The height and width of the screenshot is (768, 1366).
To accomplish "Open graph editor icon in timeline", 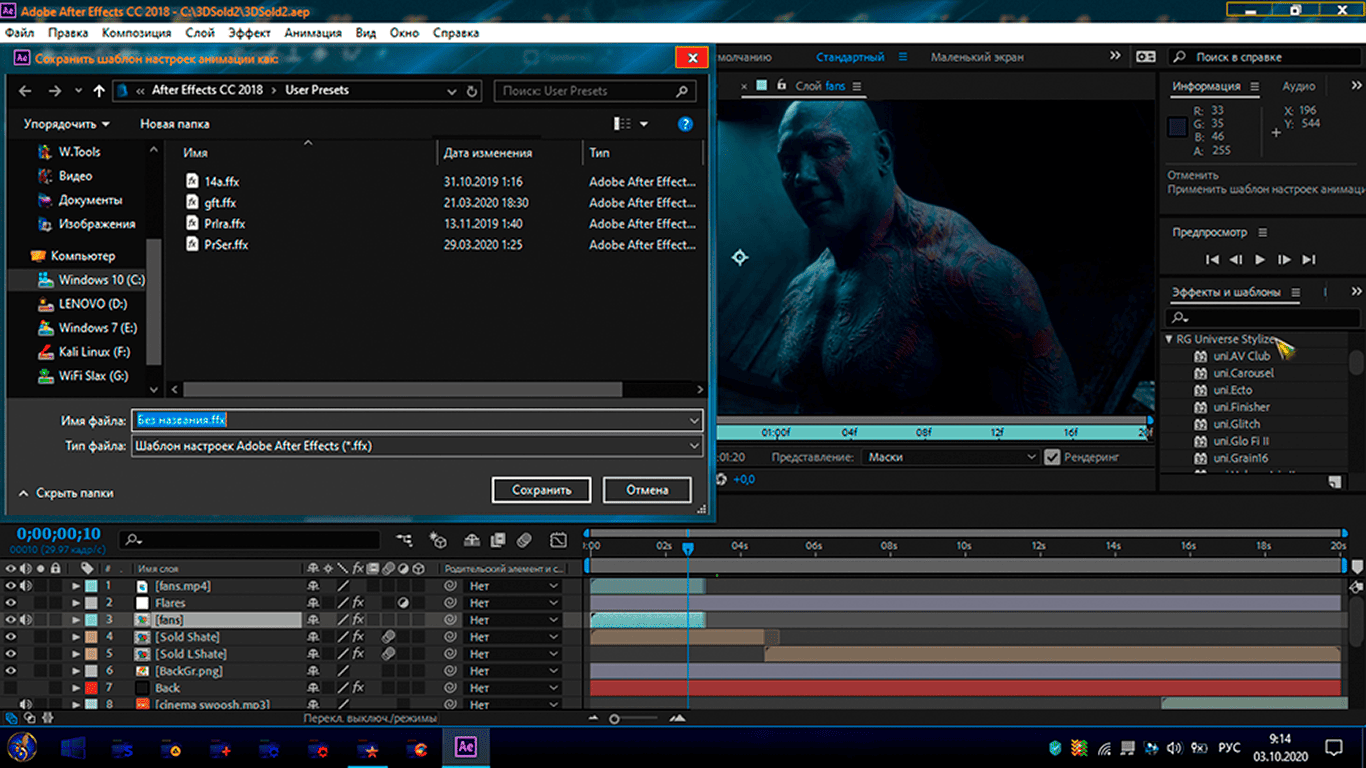I will coord(558,540).
